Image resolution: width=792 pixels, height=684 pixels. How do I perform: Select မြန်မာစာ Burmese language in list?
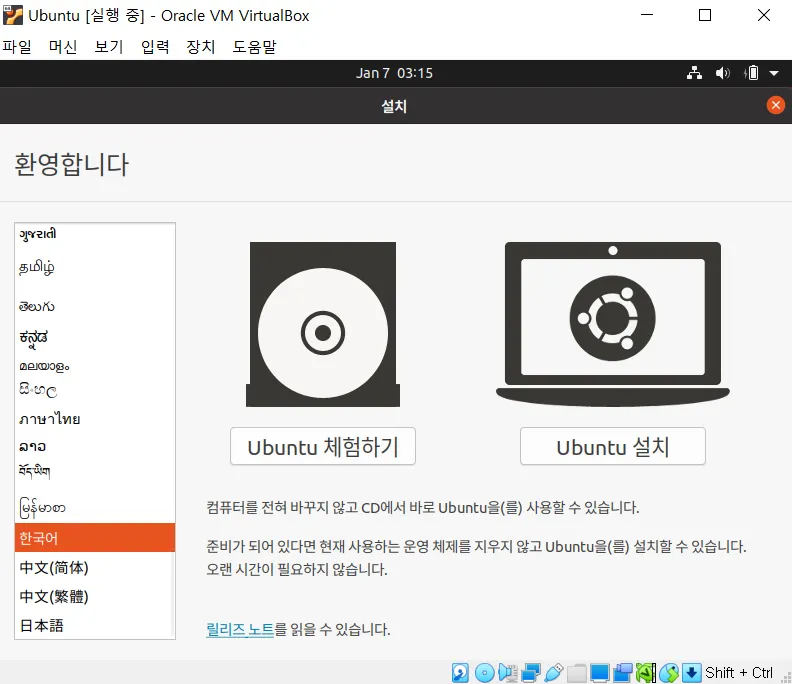(95, 508)
